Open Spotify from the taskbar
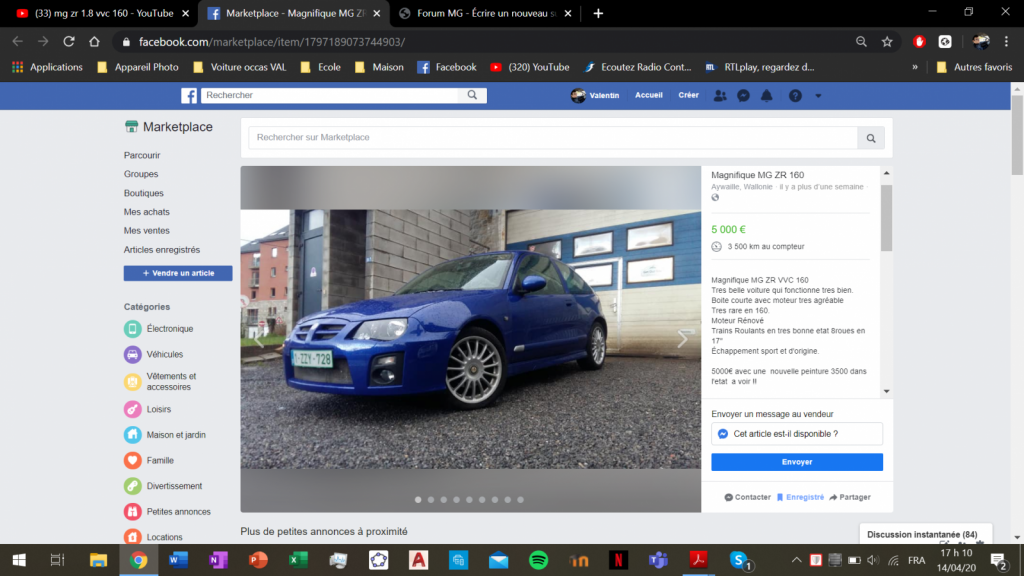 click(x=538, y=560)
